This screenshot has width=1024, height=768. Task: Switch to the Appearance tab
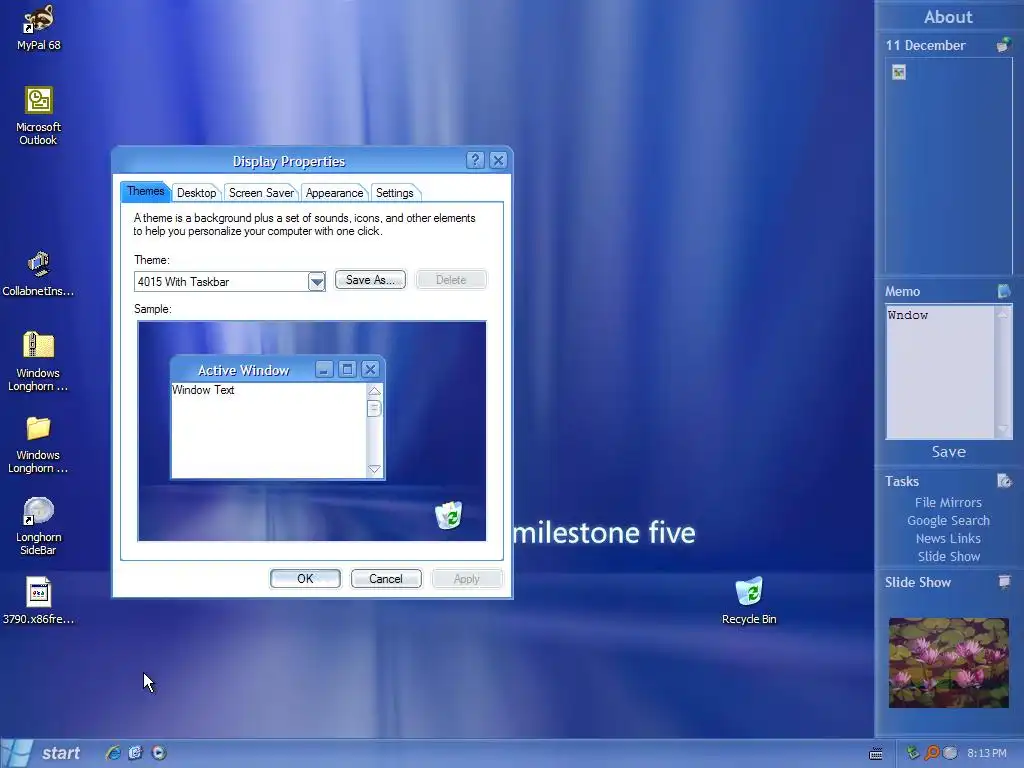tap(334, 193)
